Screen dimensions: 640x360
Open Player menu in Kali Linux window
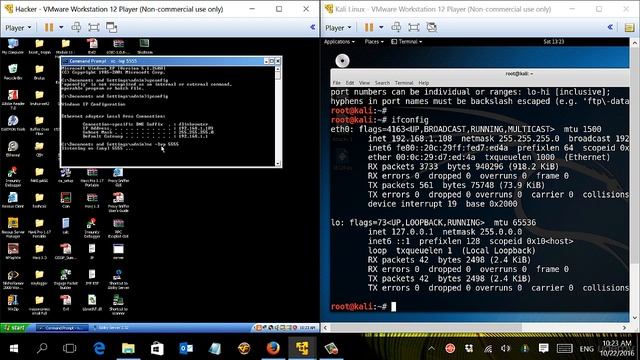[338, 28]
